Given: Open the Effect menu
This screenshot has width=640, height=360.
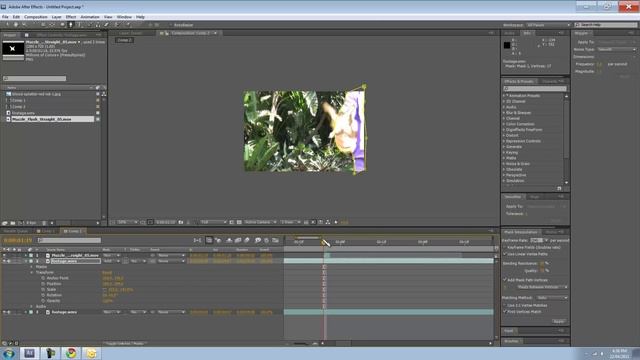Looking at the screenshot, I should [71, 17].
